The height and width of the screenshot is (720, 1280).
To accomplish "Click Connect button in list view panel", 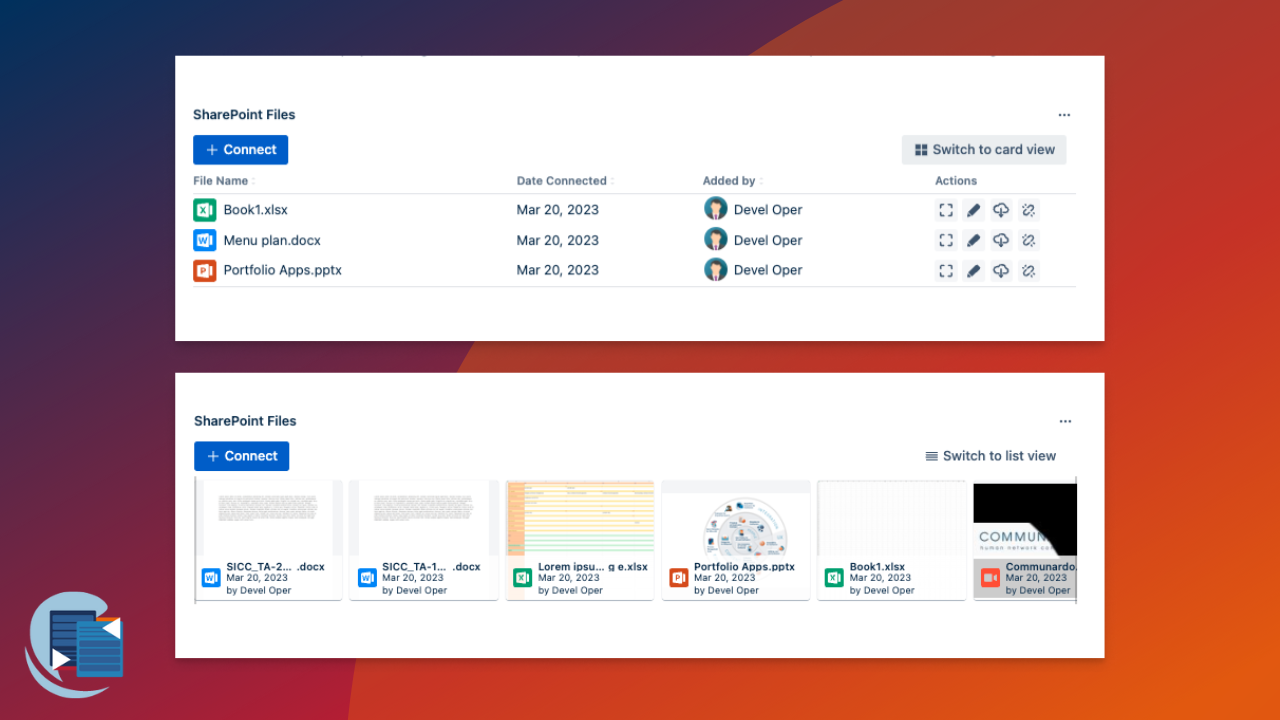I will tap(240, 150).
